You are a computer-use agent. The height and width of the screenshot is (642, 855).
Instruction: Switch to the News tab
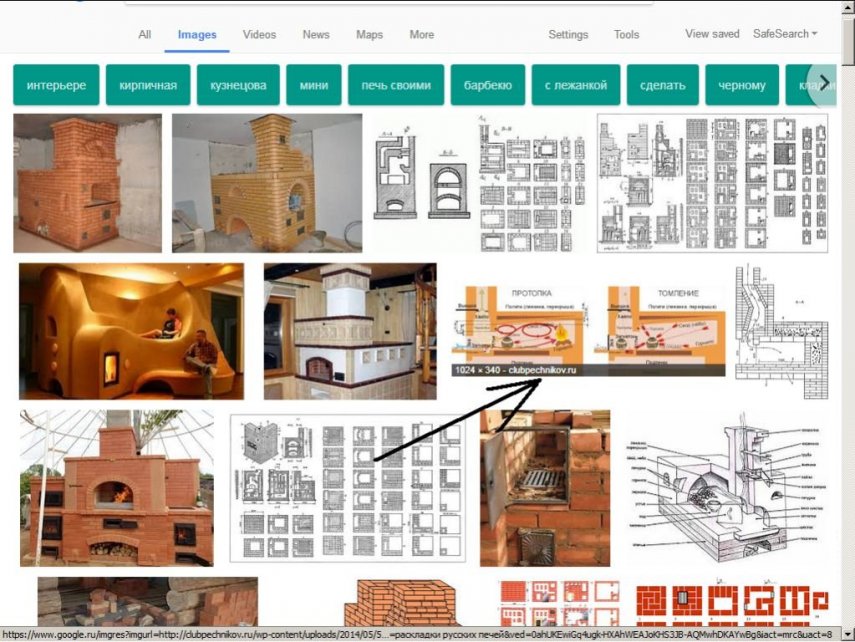[x=316, y=35]
